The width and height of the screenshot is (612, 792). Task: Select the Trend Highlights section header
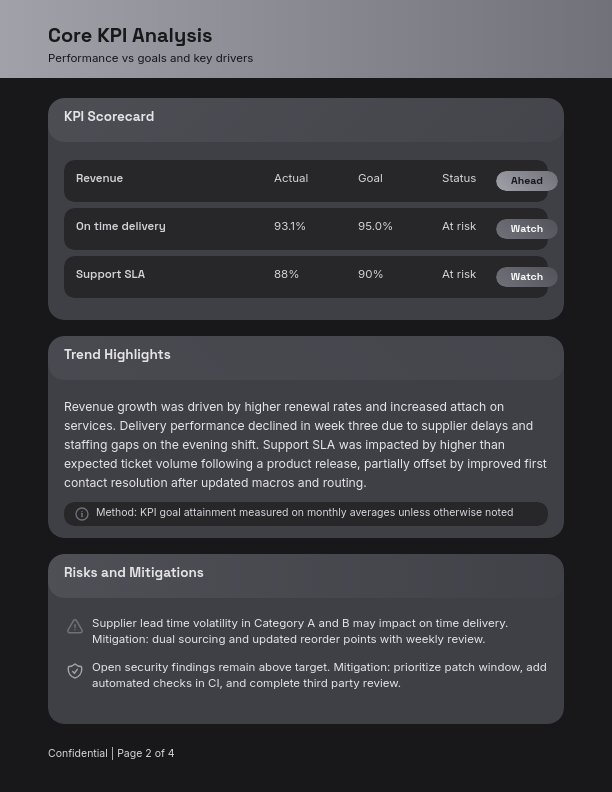(117, 355)
